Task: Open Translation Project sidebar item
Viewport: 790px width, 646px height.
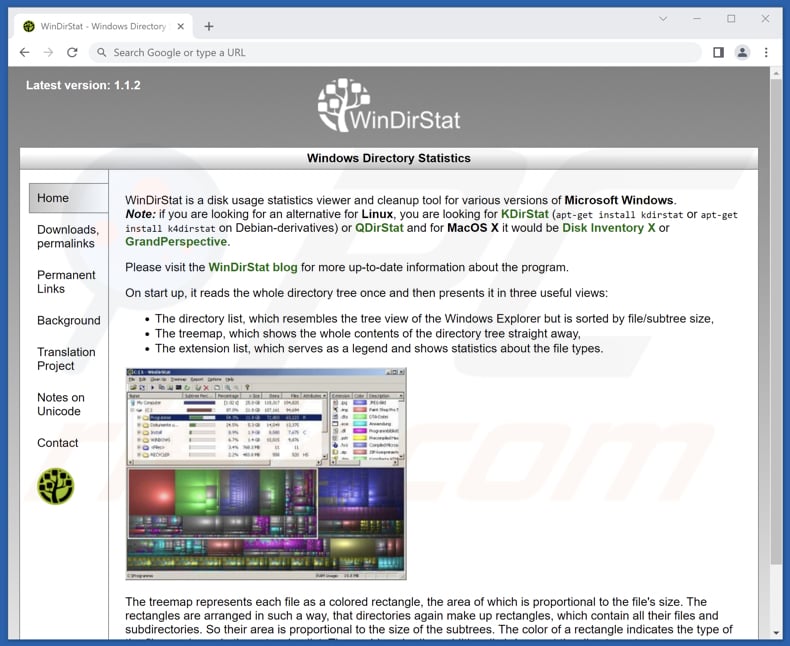Action: [66, 359]
